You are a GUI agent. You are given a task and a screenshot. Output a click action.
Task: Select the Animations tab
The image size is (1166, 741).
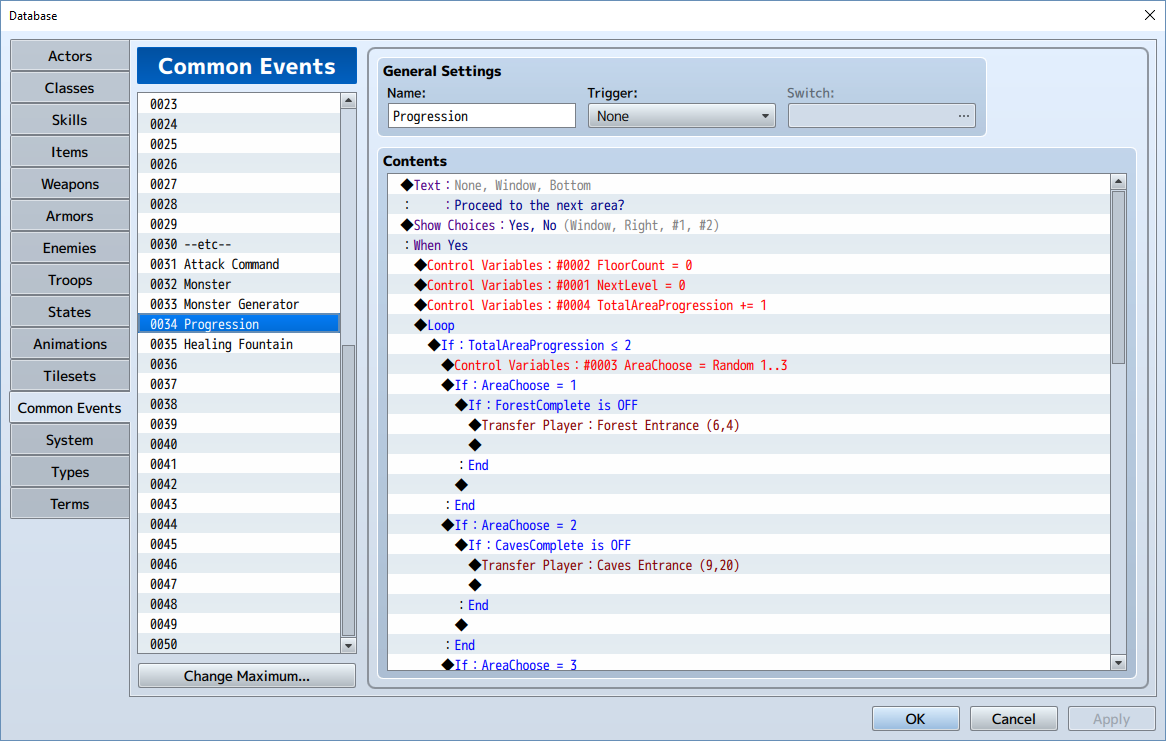[x=70, y=344]
